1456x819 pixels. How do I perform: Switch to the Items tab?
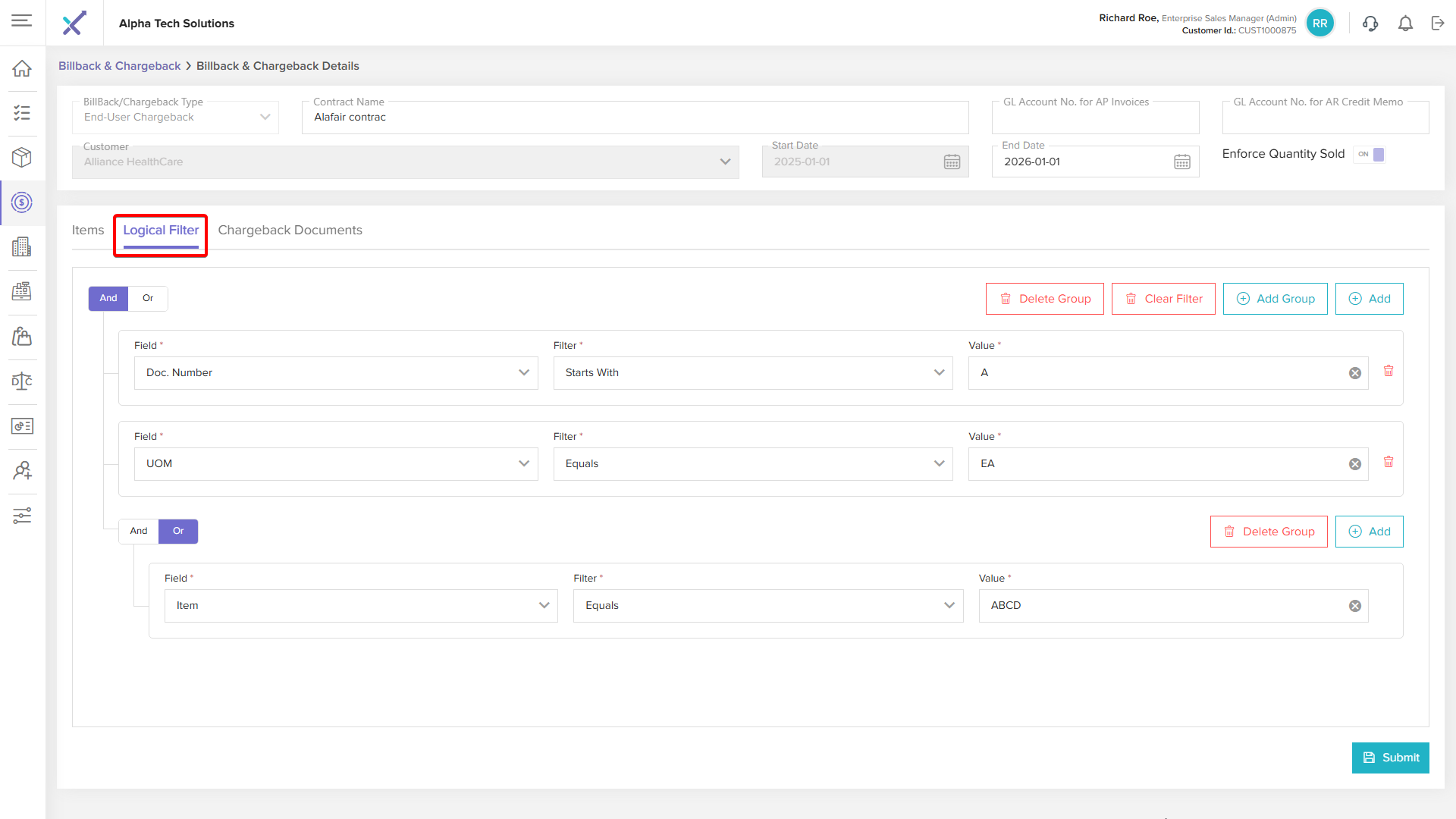point(88,230)
